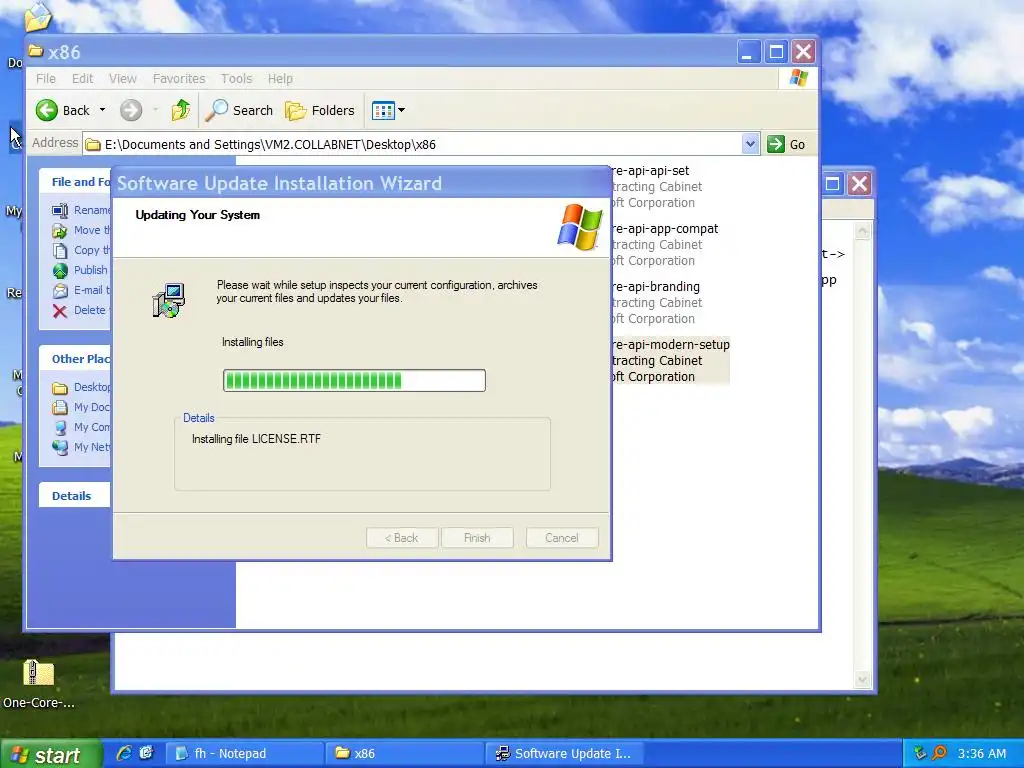The height and width of the screenshot is (768, 1024).
Task: Select the api-app-compat file entry
Action: point(665,244)
